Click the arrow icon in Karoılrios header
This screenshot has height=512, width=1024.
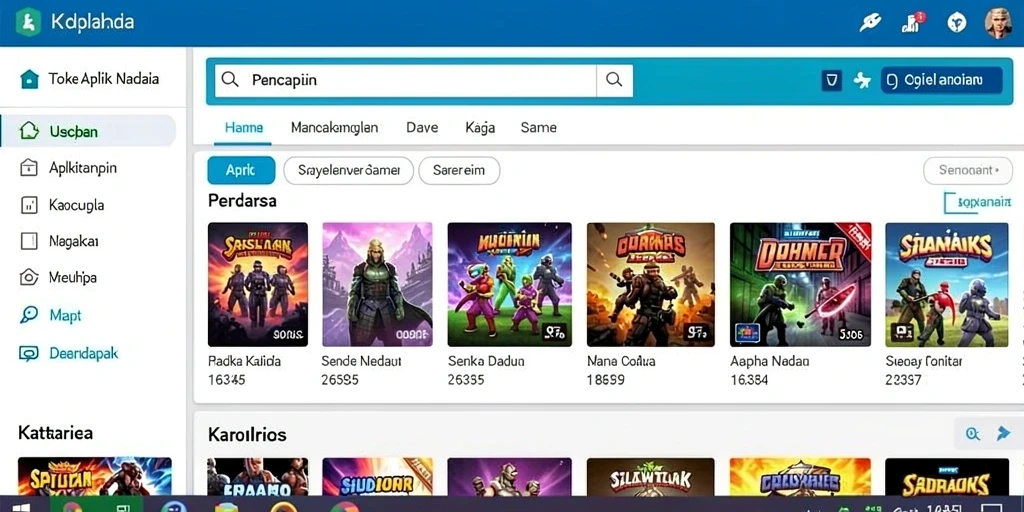point(1004,433)
